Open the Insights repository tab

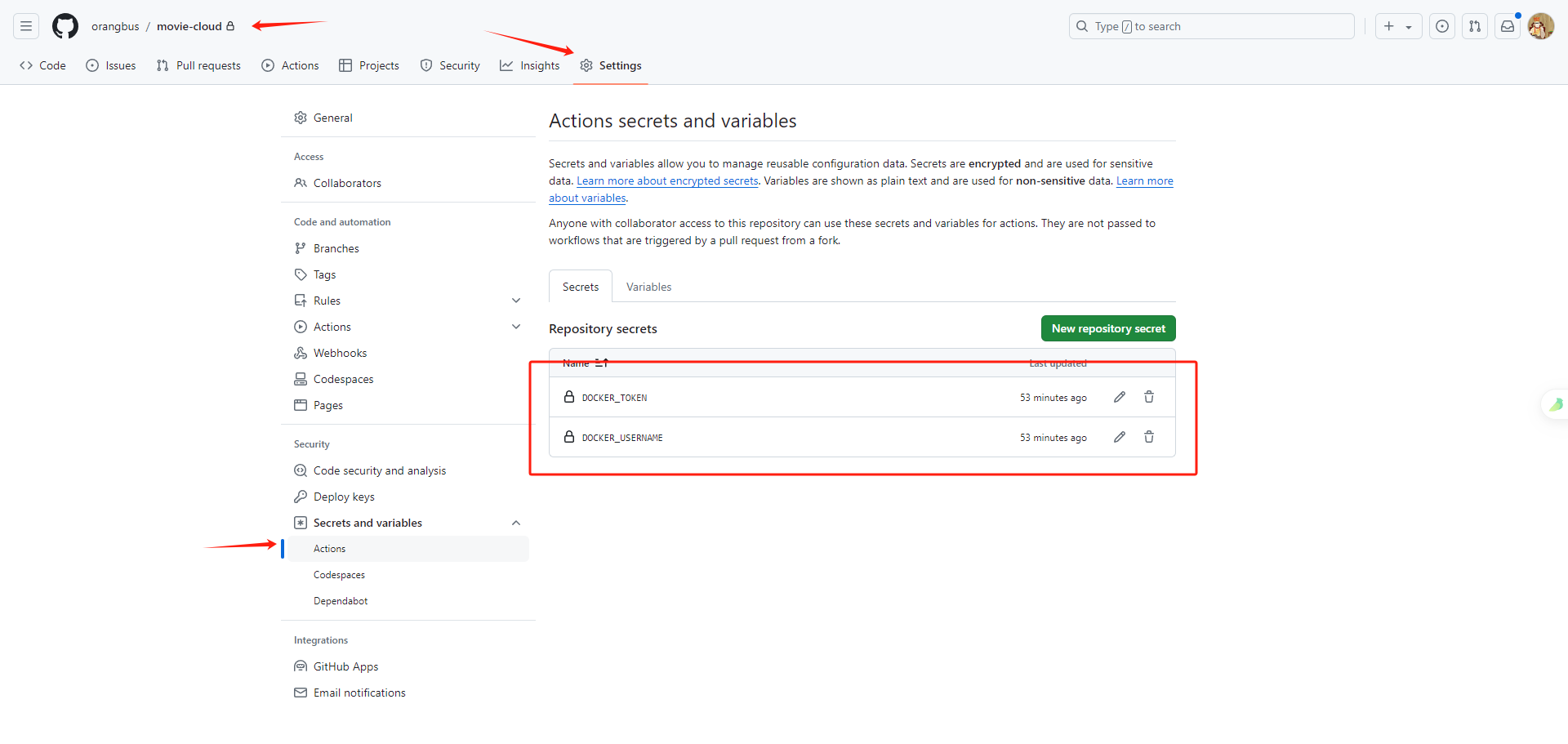(530, 65)
